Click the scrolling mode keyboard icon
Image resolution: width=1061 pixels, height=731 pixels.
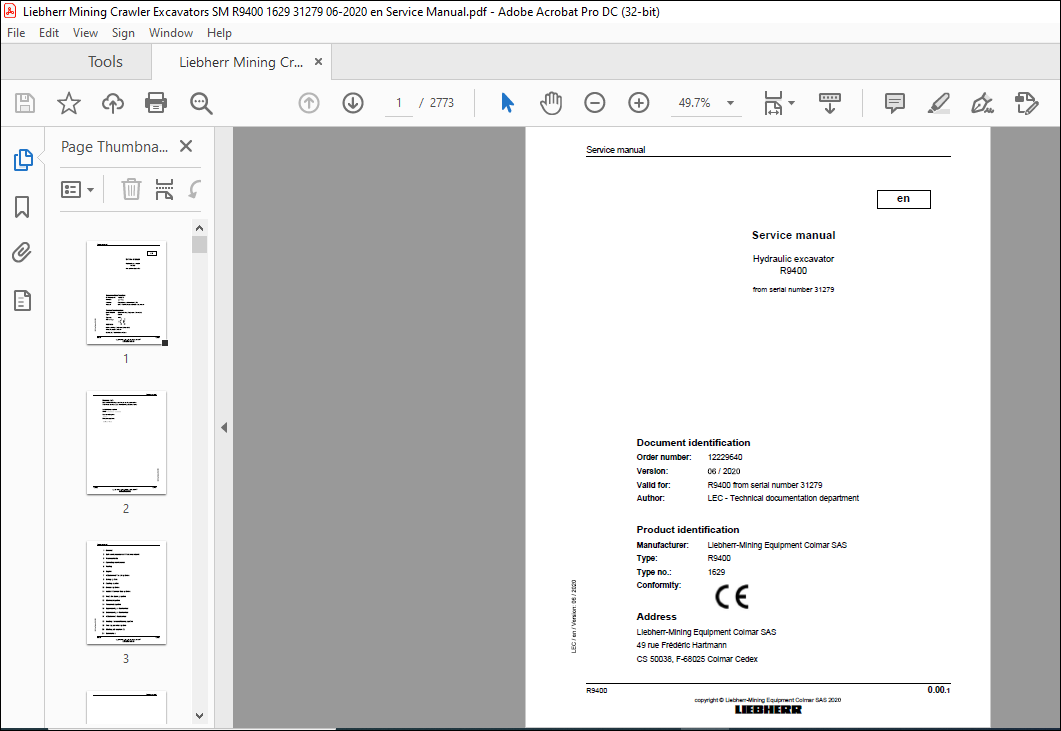[x=830, y=103]
